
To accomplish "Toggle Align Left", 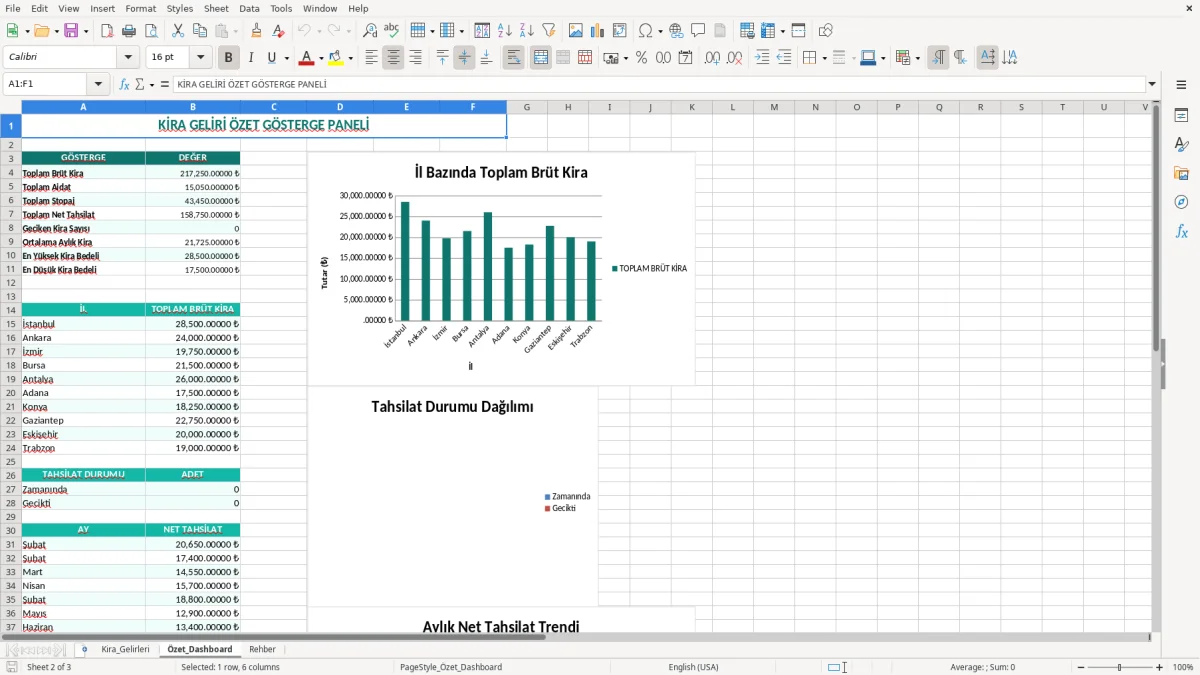I will pos(371,58).
